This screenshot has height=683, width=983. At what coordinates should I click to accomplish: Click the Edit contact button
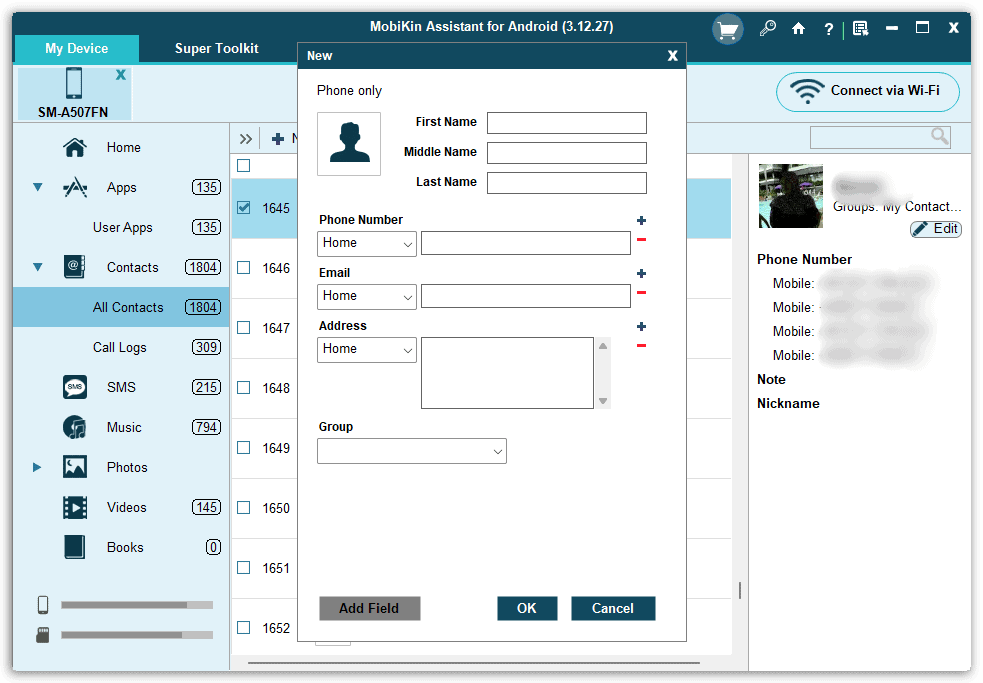coord(935,229)
